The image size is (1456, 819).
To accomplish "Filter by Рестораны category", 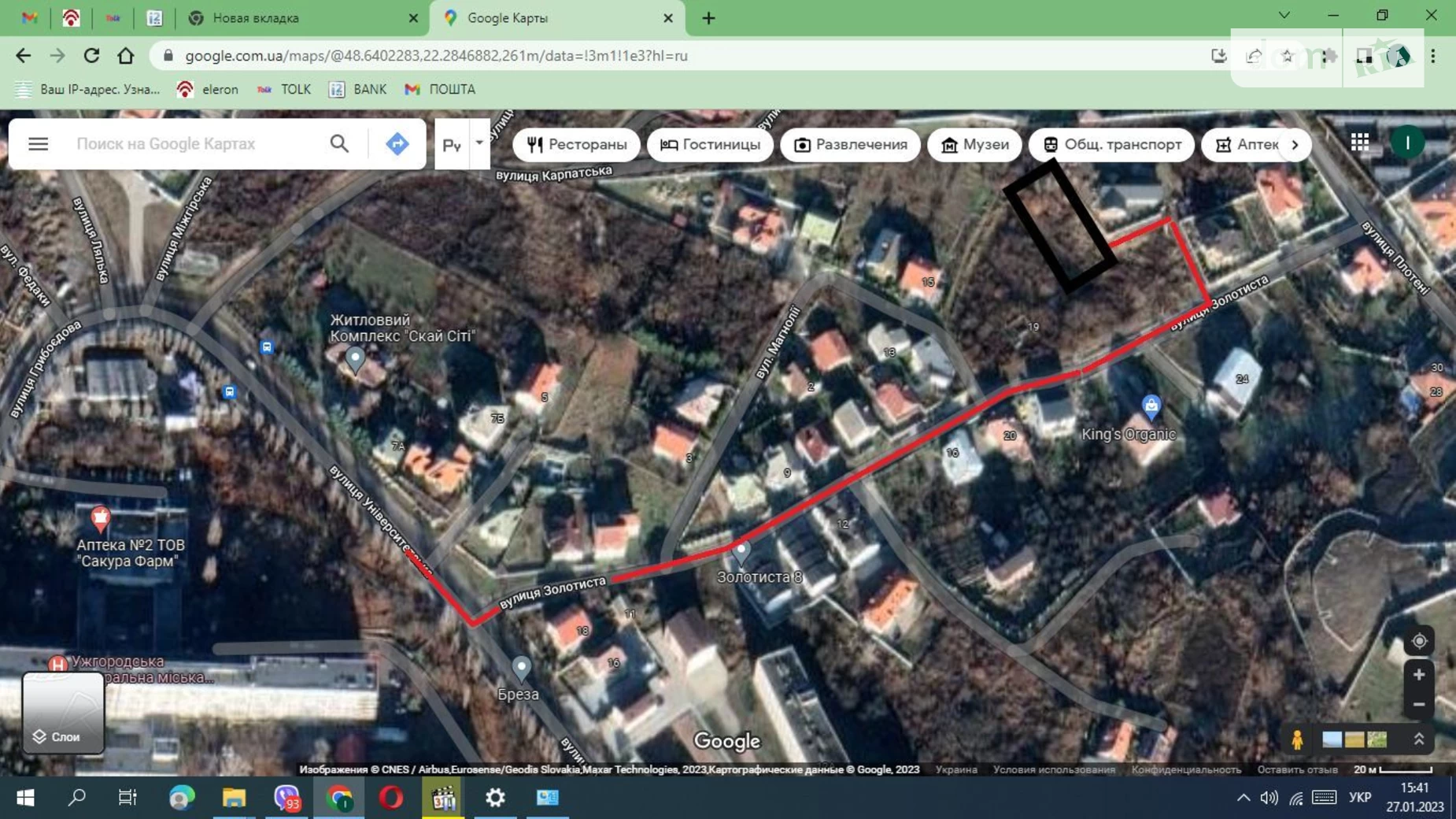I will click(576, 145).
